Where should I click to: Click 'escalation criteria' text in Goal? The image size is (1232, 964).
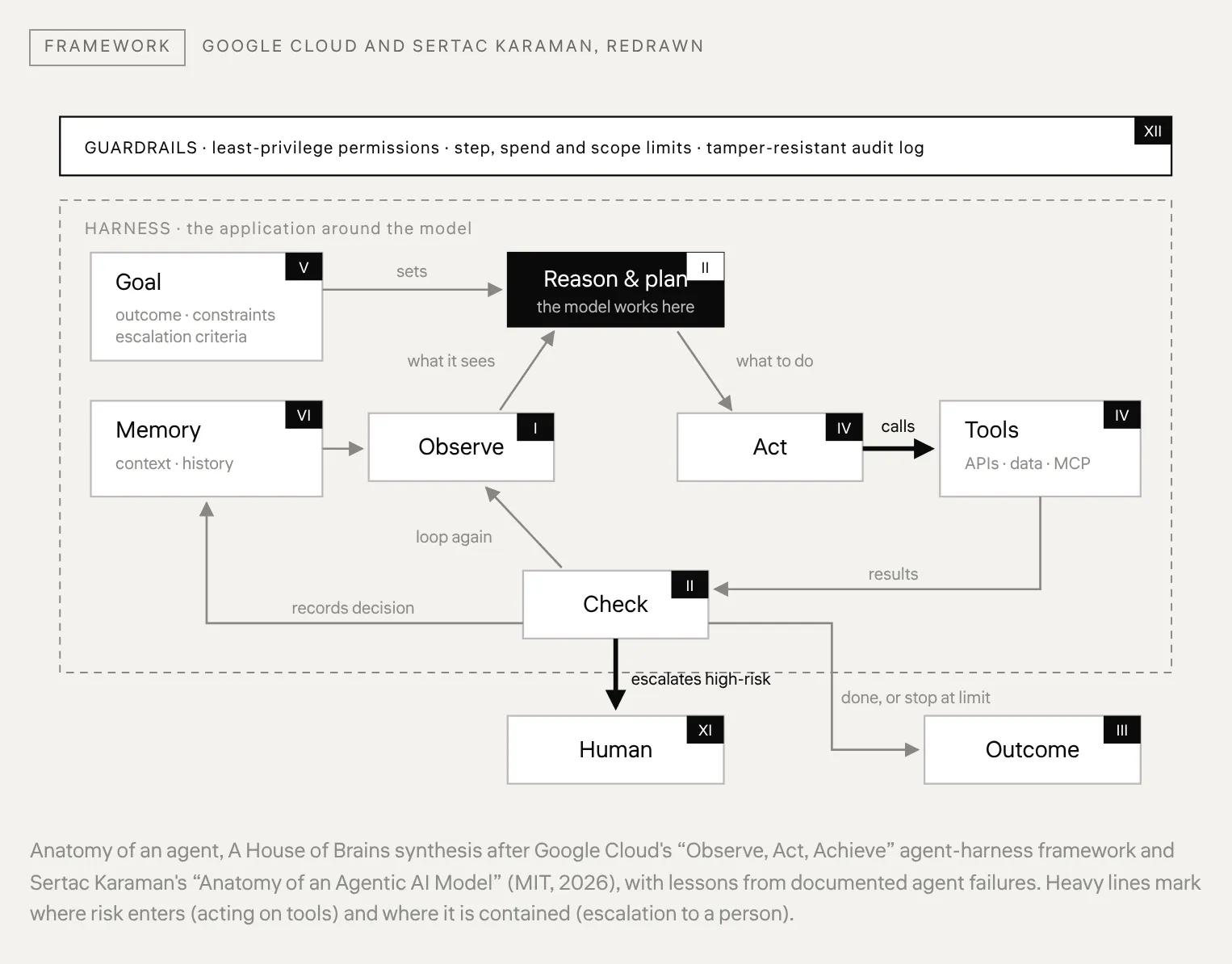[x=181, y=337]
